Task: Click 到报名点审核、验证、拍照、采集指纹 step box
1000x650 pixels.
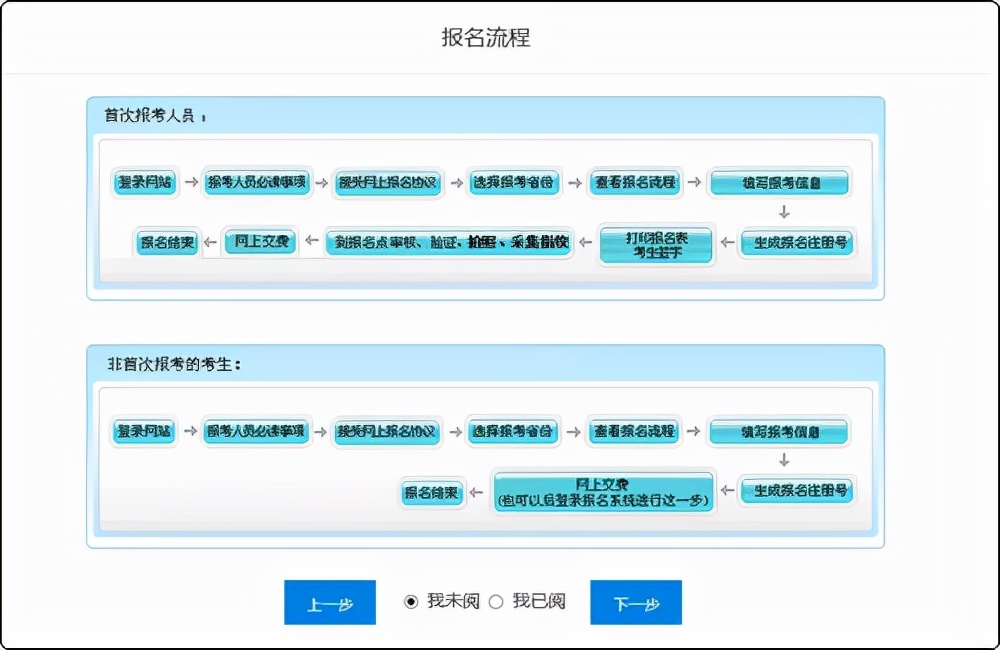Action: [449, 242]
